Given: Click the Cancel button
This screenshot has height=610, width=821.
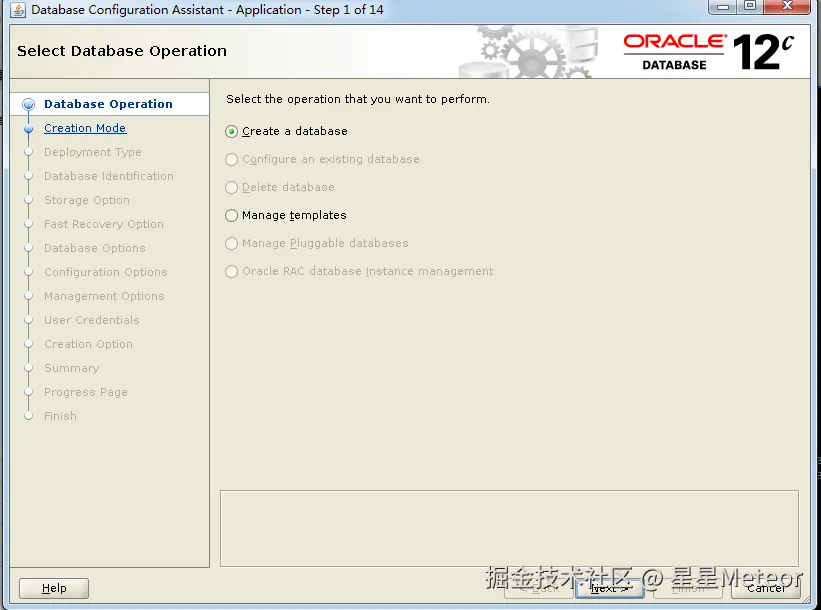Looking at the screenshot, I should [x=766, y=589].
